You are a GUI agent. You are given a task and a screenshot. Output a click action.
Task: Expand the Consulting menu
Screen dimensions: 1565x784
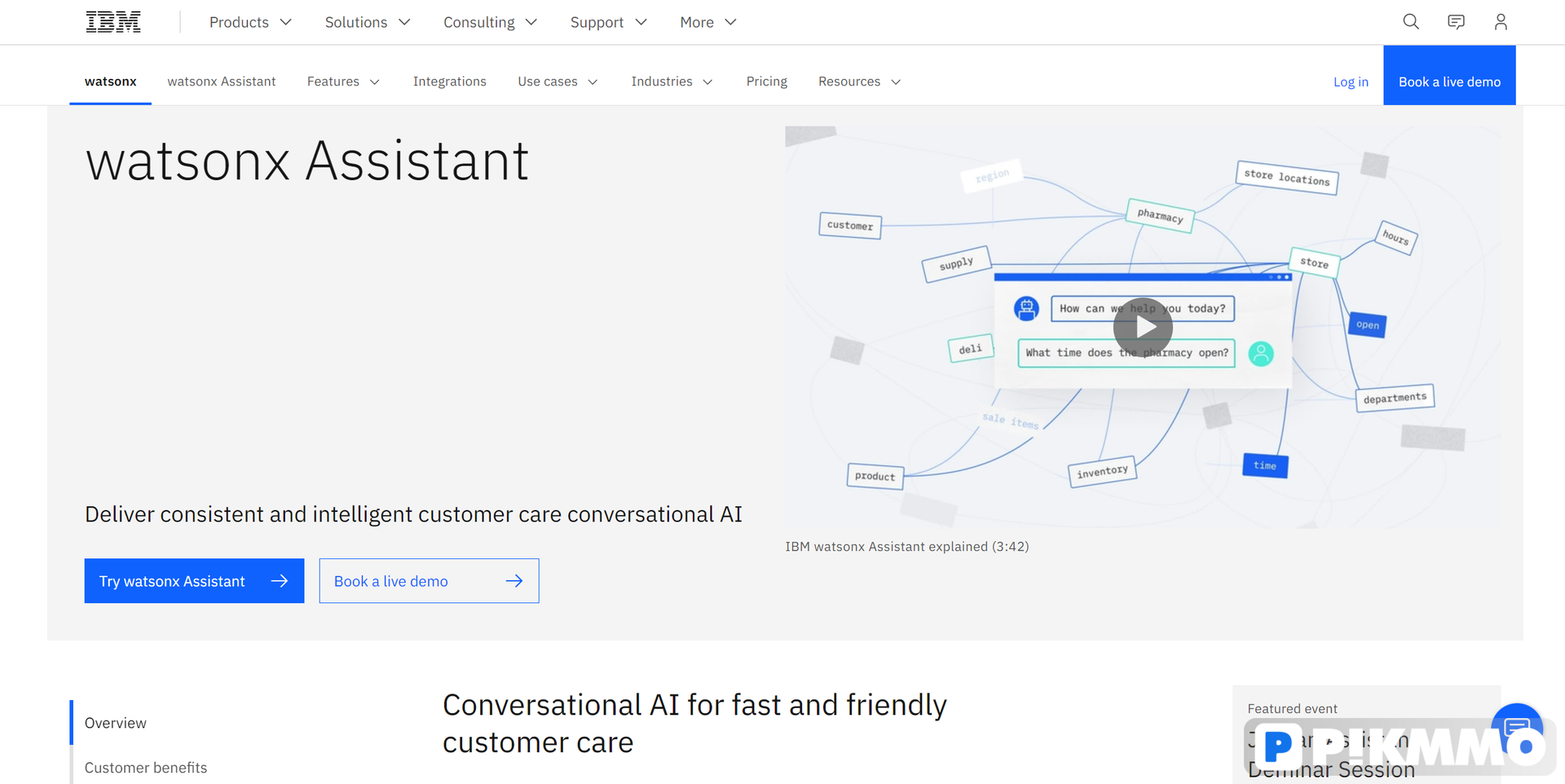(490, 22)
